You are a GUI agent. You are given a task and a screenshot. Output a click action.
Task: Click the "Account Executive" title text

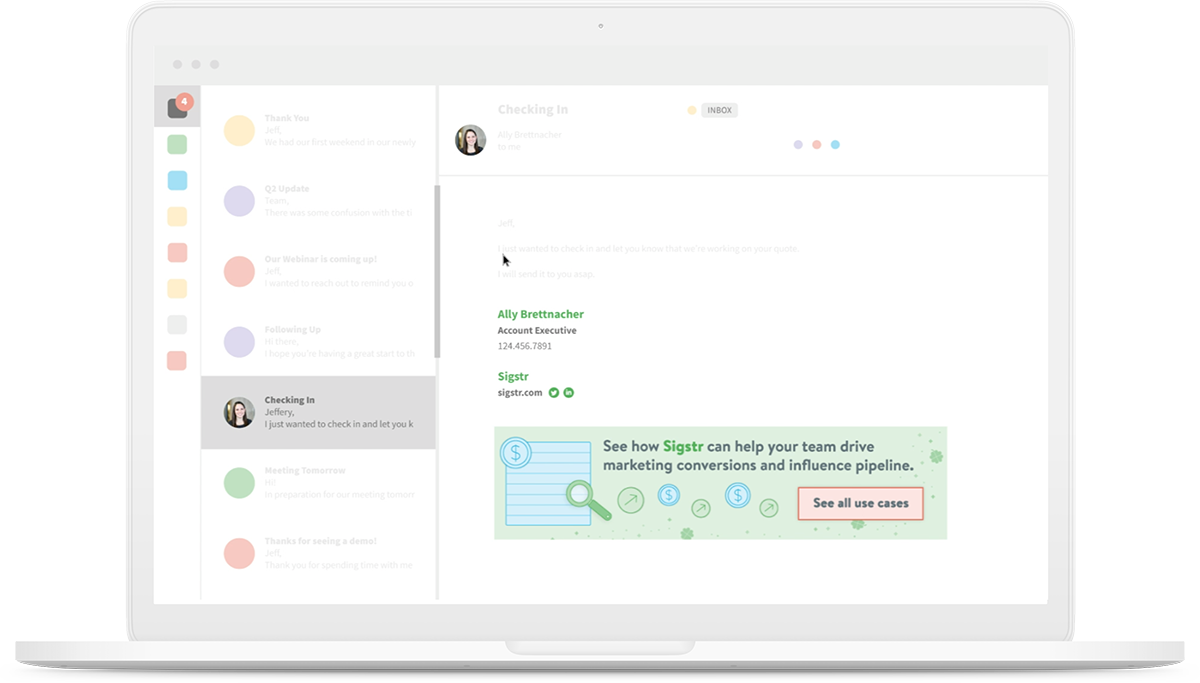[x=537, y=330]
